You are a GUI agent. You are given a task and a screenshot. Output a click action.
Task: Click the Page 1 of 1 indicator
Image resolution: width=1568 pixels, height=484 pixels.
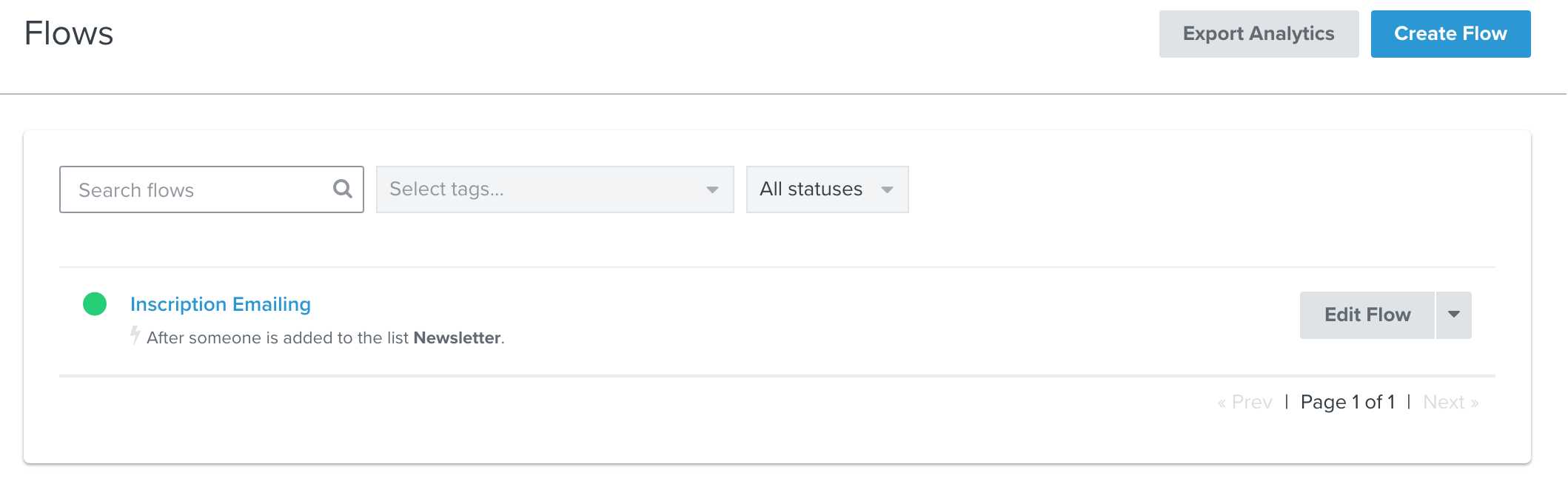pyautogui.click(x=1347, y=402)
